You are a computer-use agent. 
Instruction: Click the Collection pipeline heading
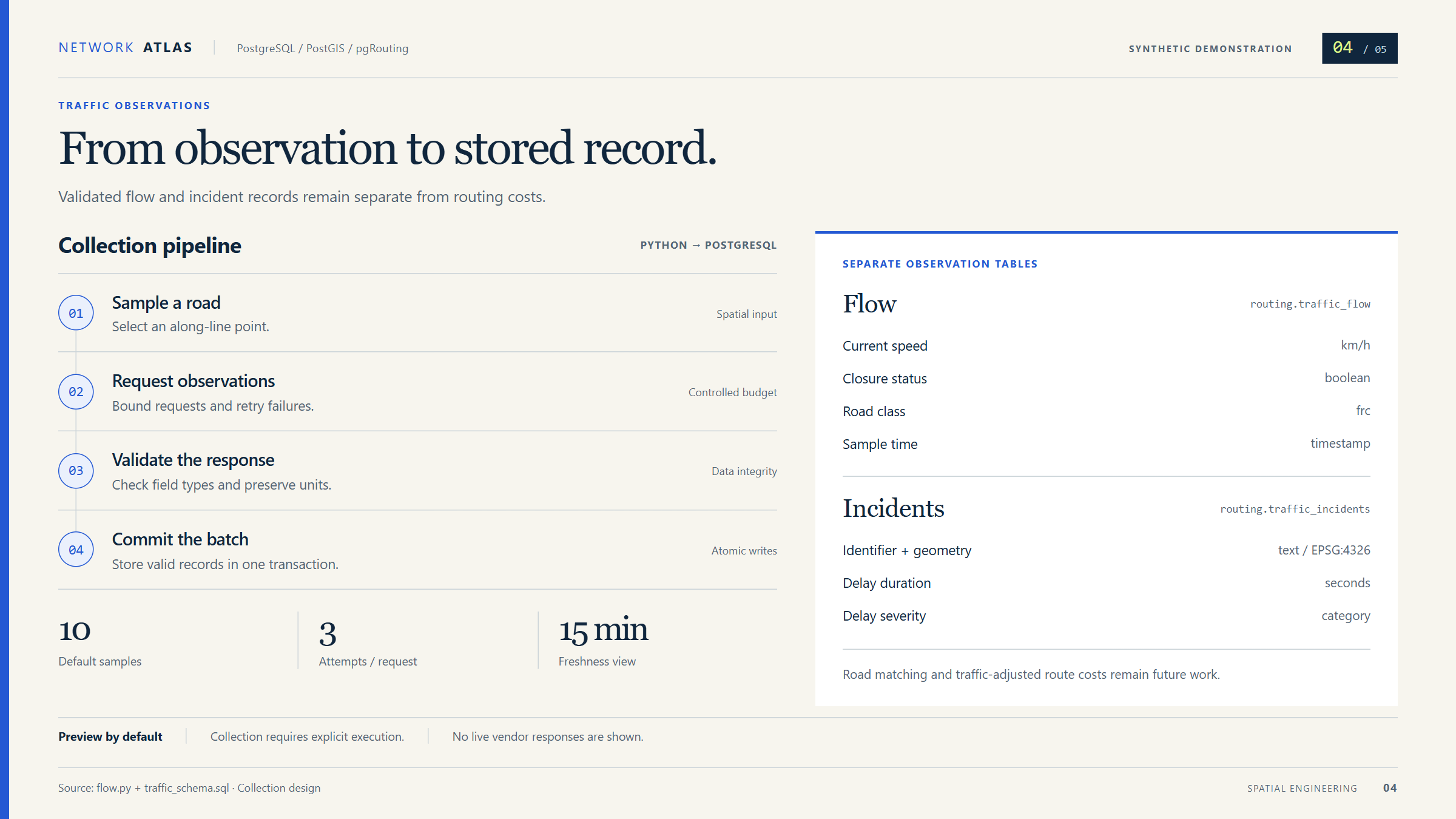pyautogui.click(x=150, y=246)
